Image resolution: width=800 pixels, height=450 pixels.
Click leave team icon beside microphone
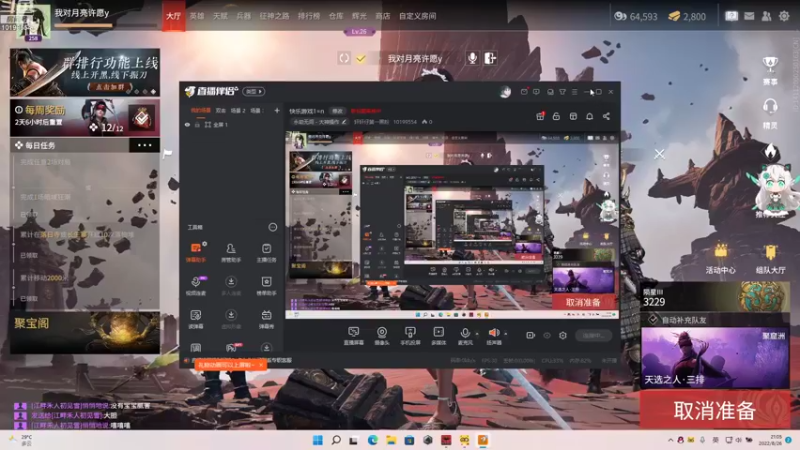(x=490, y=58)
